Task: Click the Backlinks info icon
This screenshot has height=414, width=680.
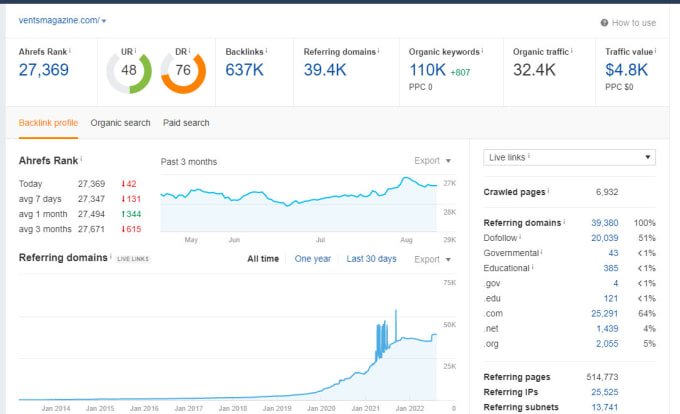Action: (x=266, y=51)
